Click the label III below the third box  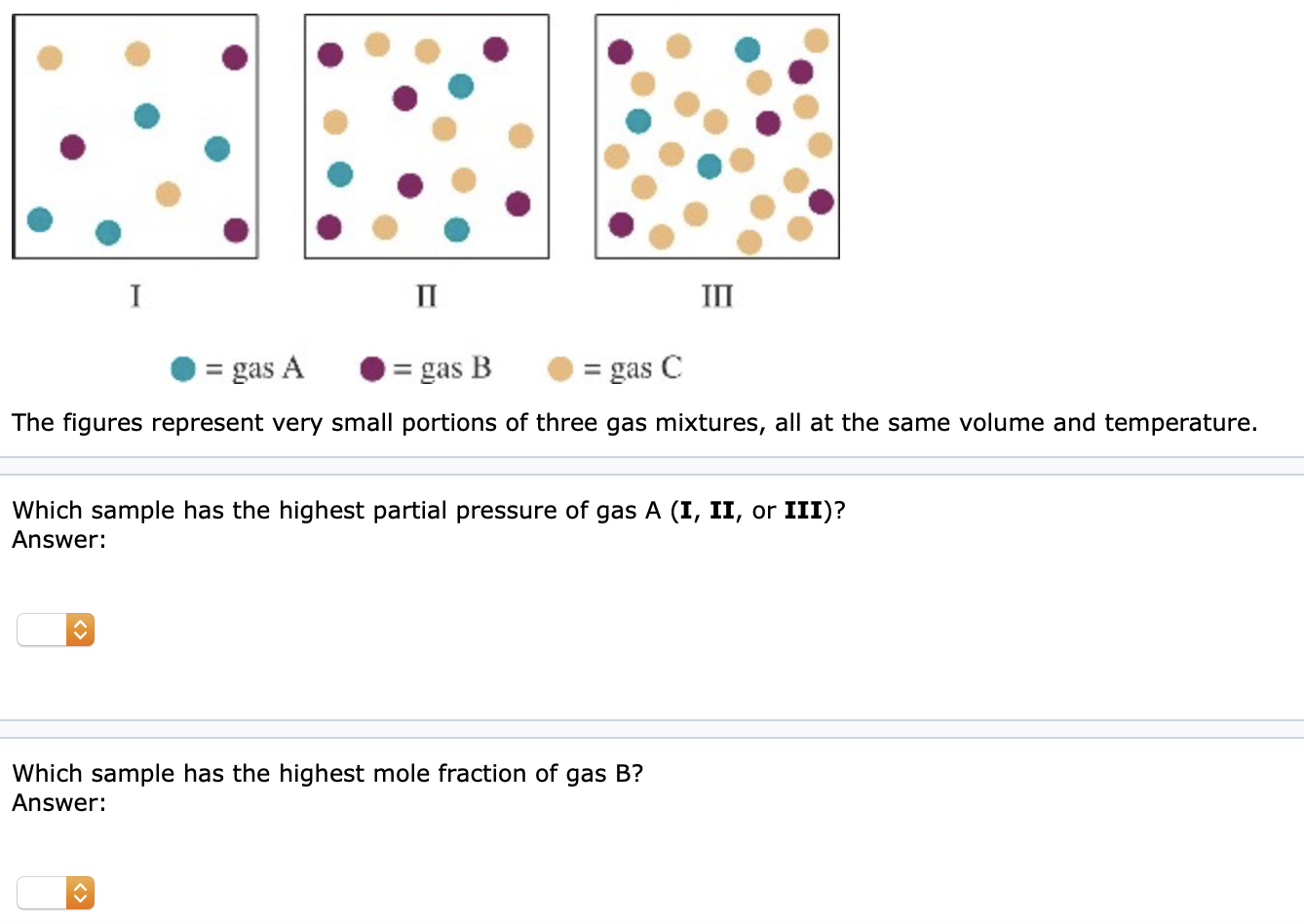715,294
